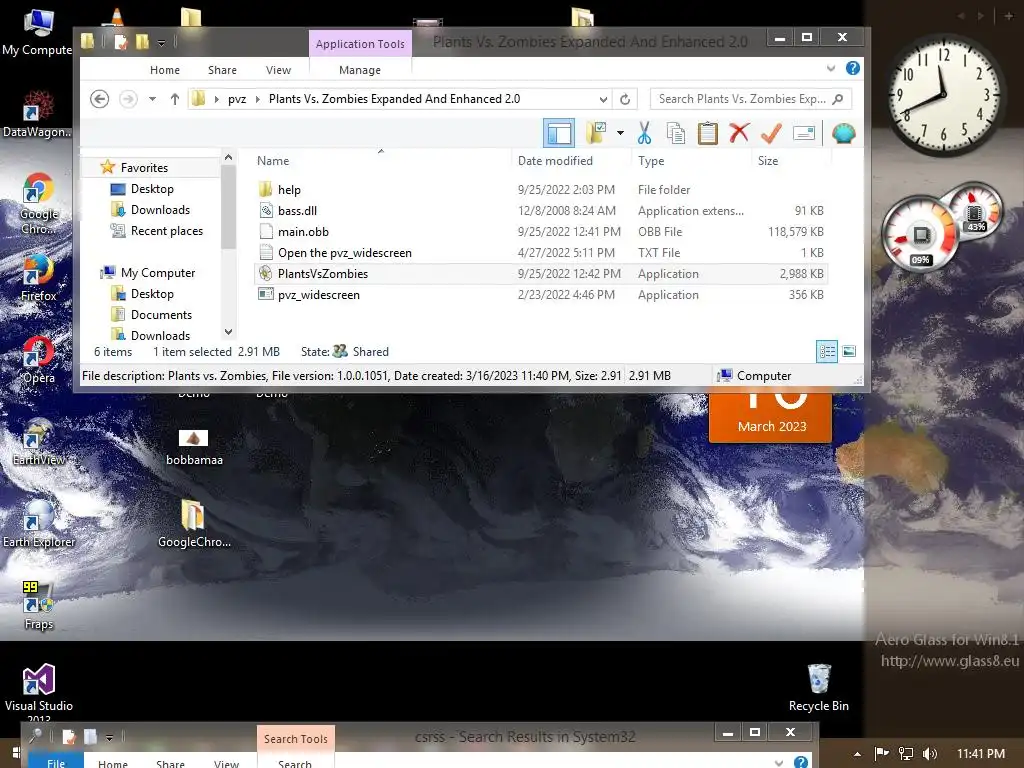Open DataWagon desktop shortcut

pos(37,116)
